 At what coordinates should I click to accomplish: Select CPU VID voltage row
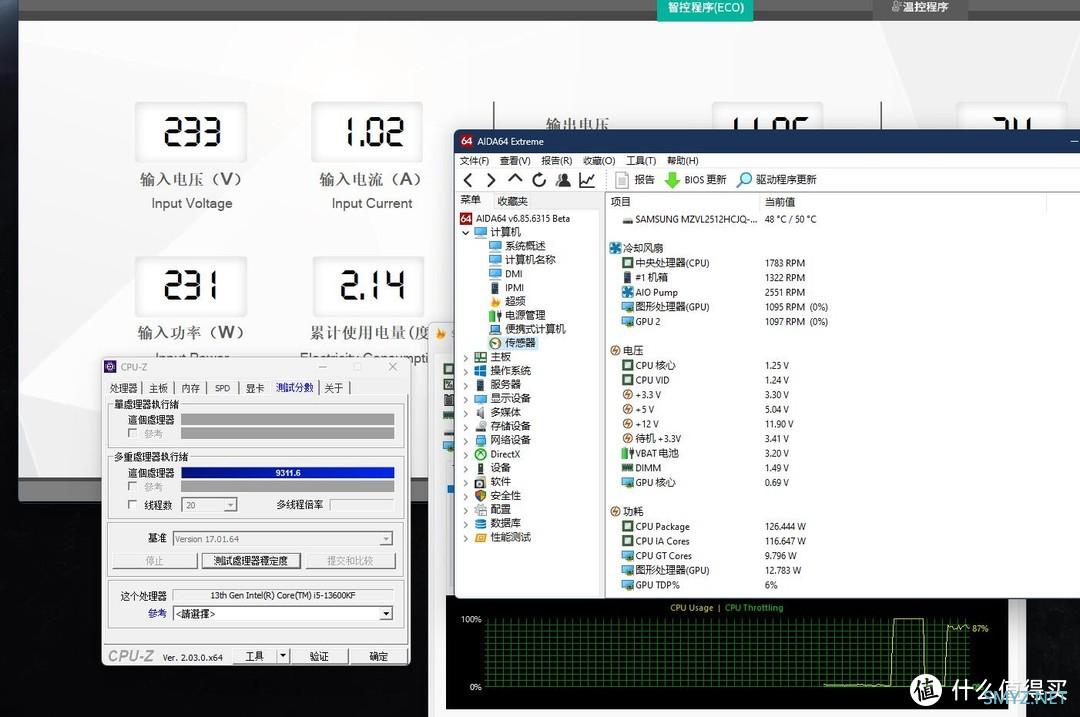[x=705, y=380]
